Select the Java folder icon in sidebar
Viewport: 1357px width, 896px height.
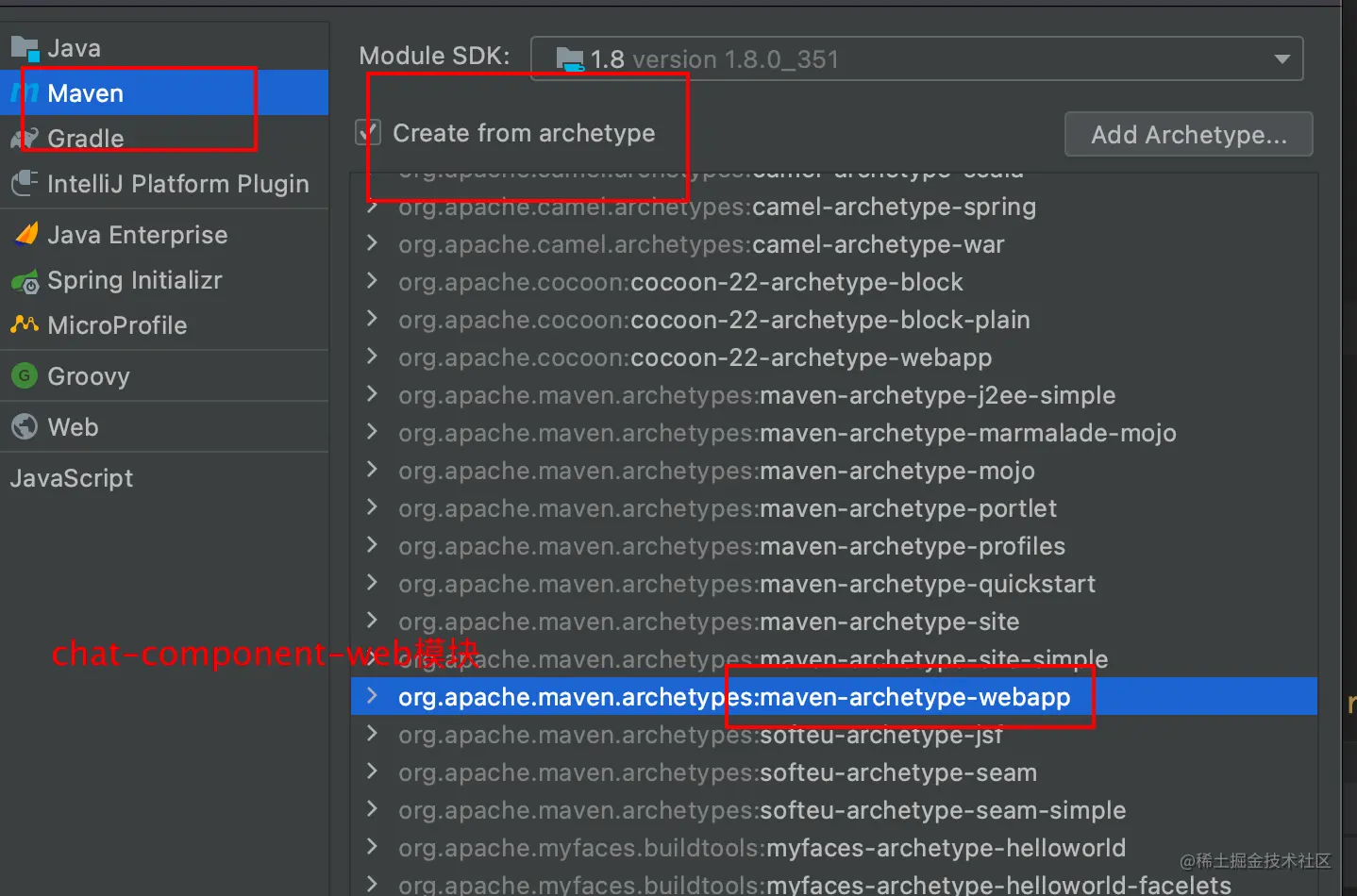click(x=25, y=47)
